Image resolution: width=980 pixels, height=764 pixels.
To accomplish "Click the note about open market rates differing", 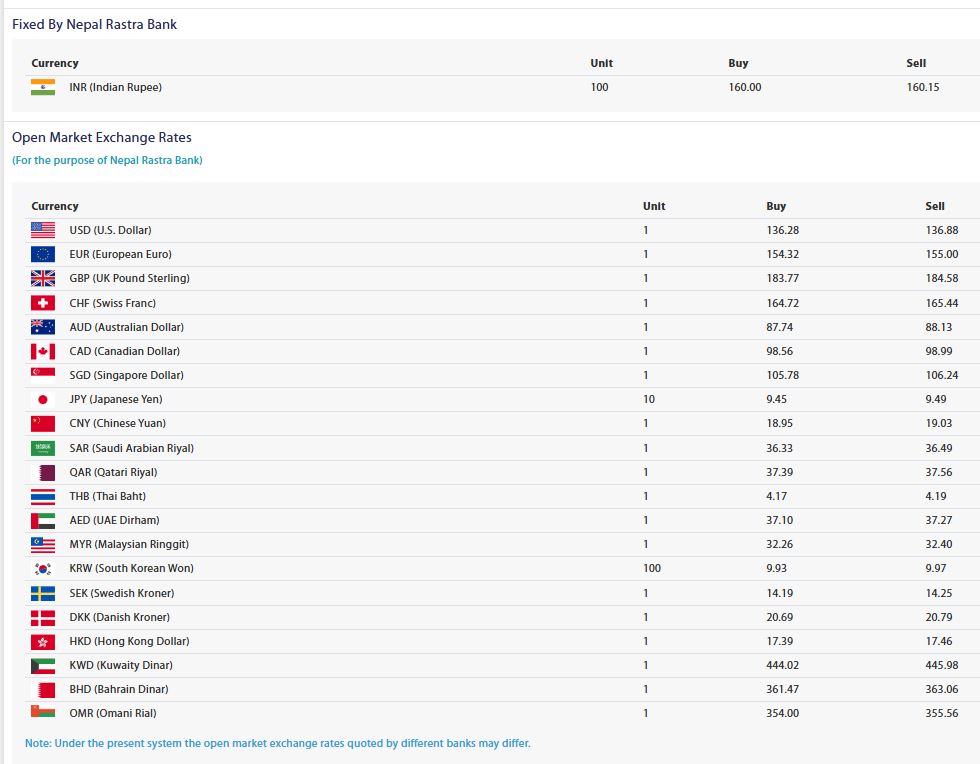I will coord(278,743).
